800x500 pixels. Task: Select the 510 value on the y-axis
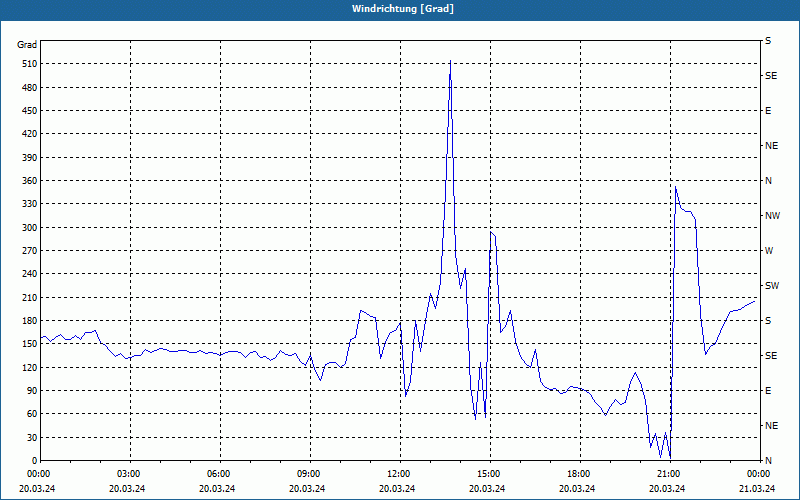(x=31, y=64)
